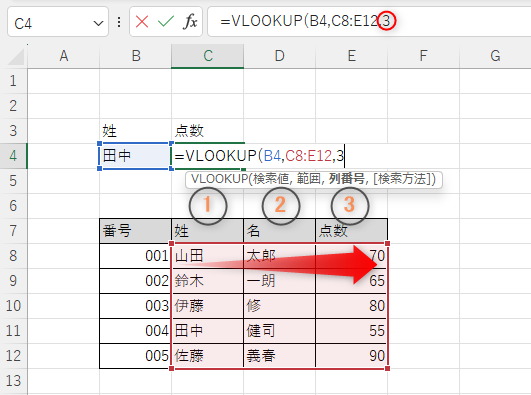Select row 6 header
This screenshot has height=395, width=531.
[x=13, y=206]
